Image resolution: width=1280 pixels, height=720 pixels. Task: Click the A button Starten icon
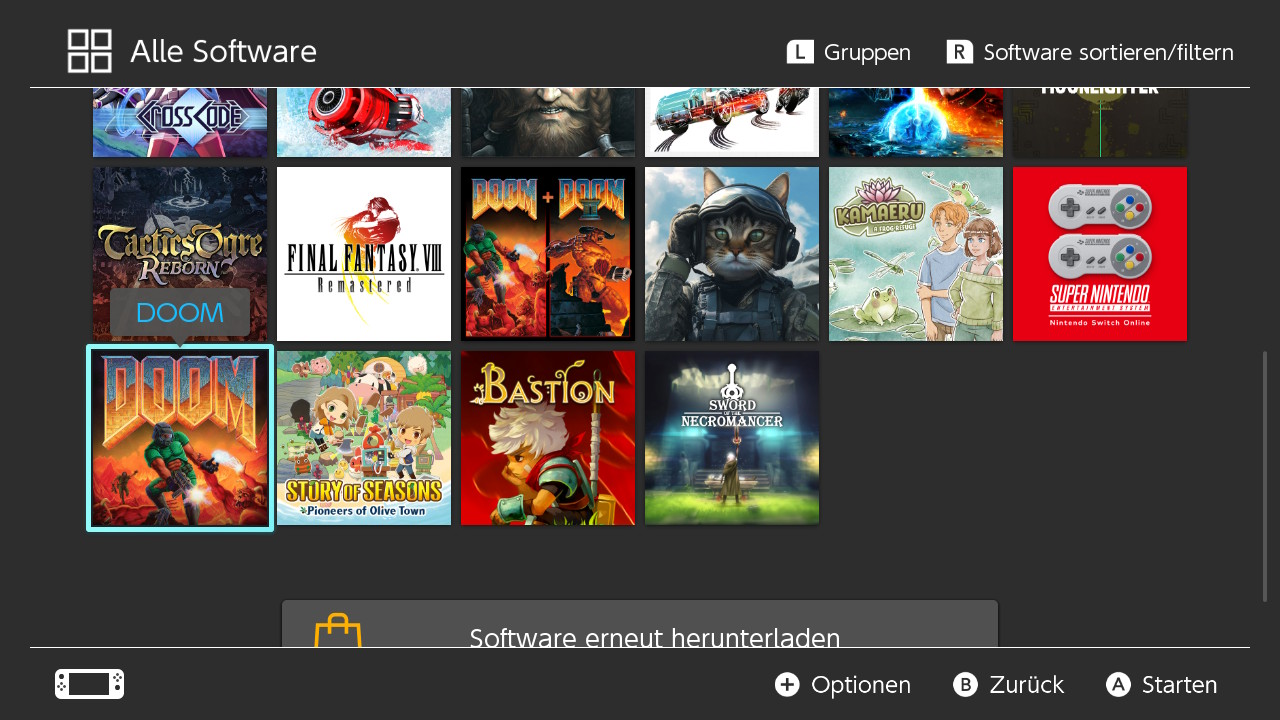[x=1118, y=684]
